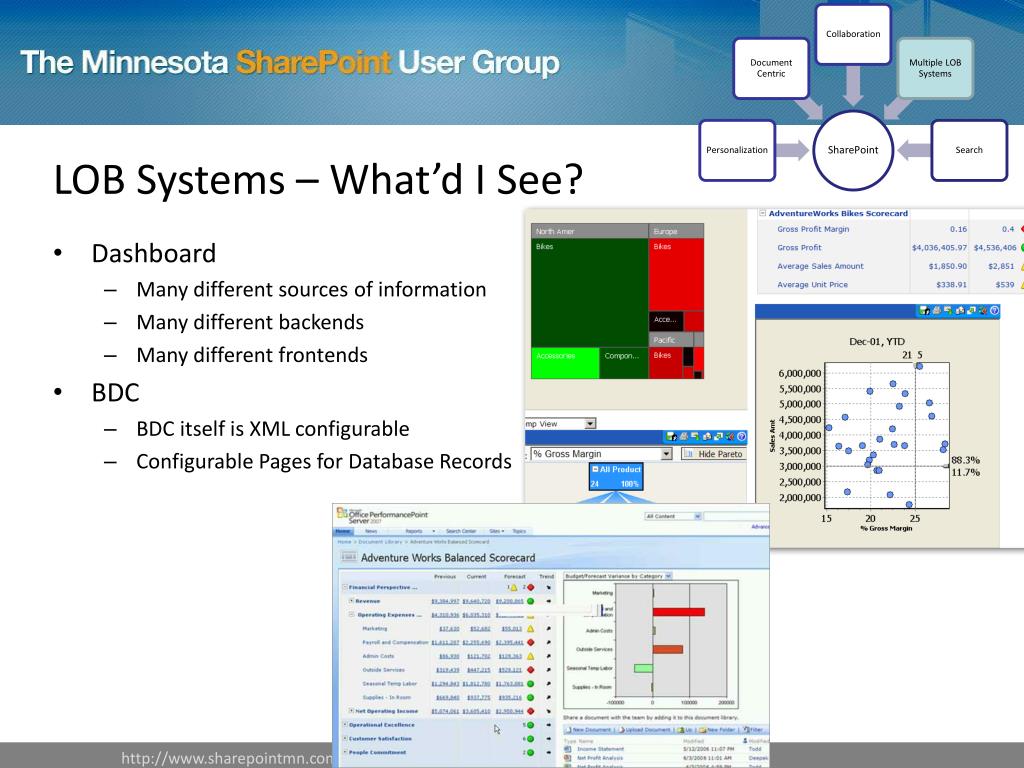Viewport: 1024px width, 768px height.
Task: Click the Average Unit Price scorecard link
Action: 812,285
